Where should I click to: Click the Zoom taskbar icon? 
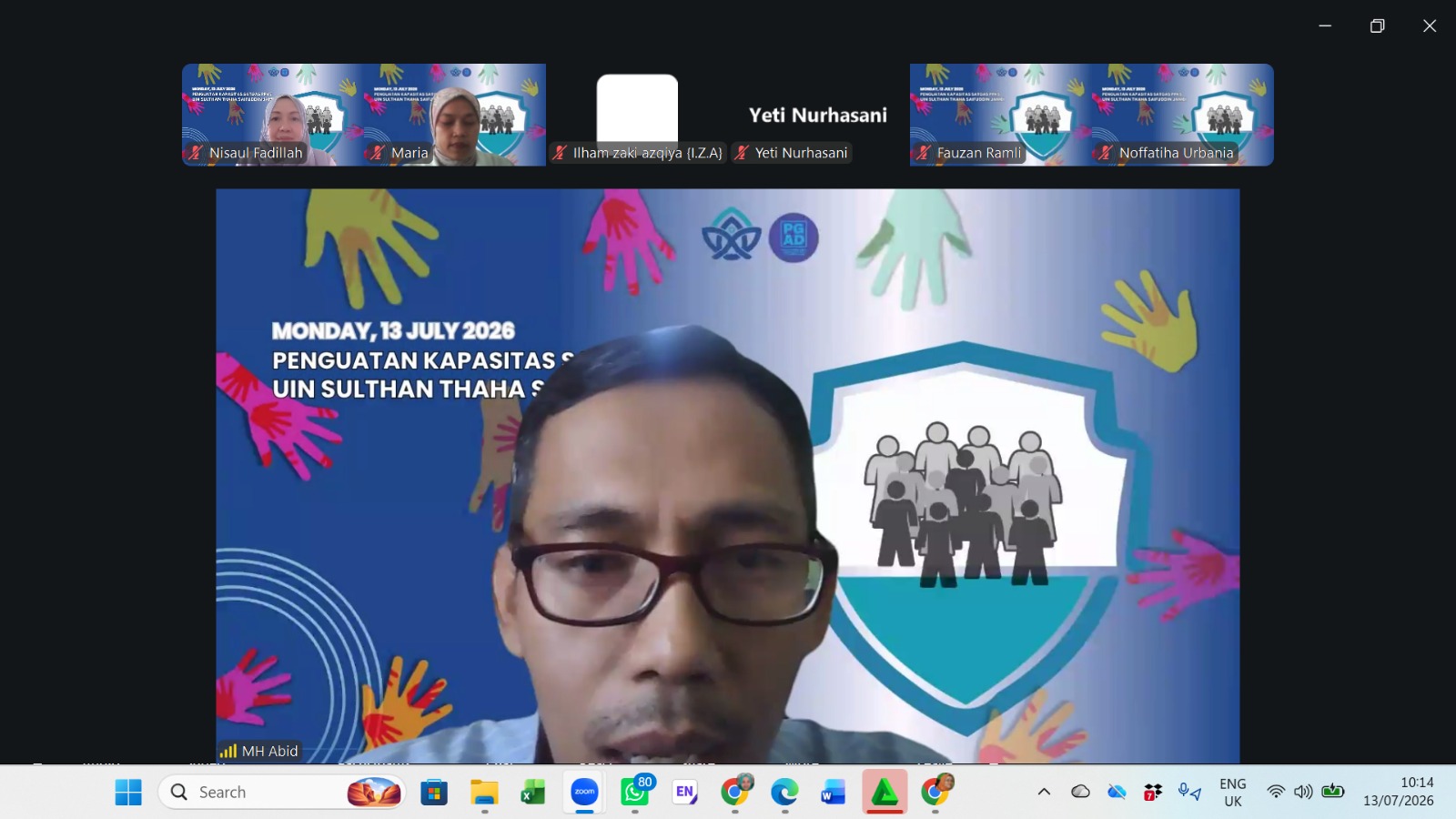[584, 792]
